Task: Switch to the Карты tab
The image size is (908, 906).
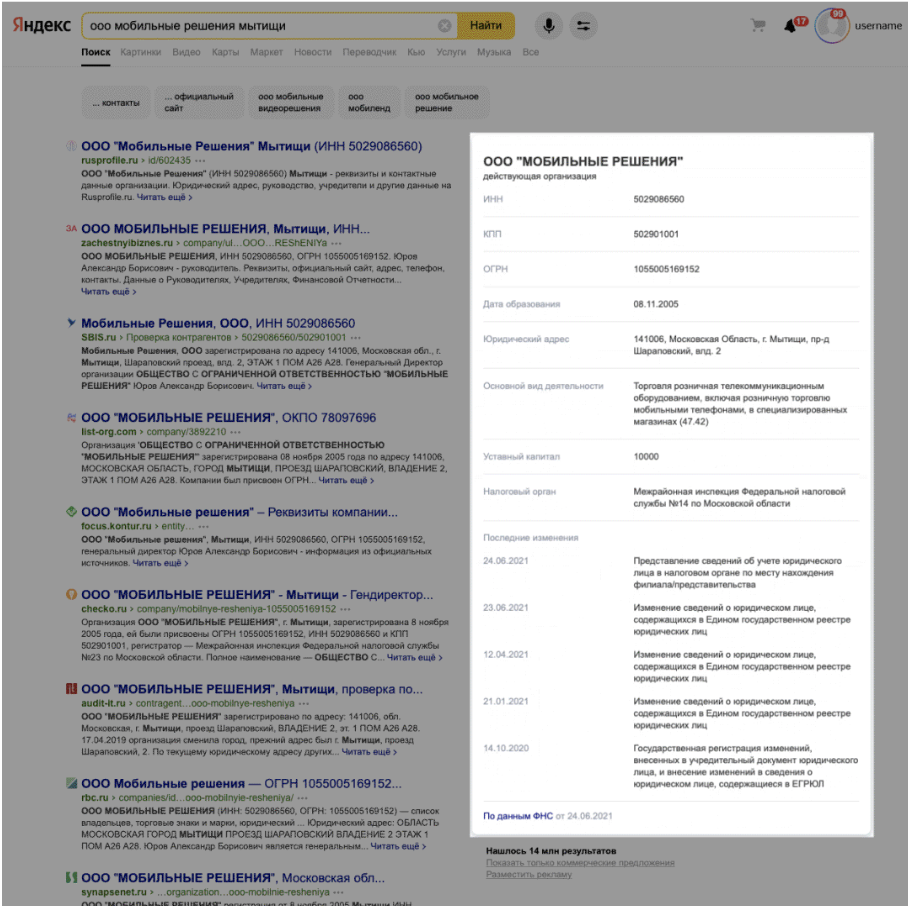Action: (x=225, y=52)
